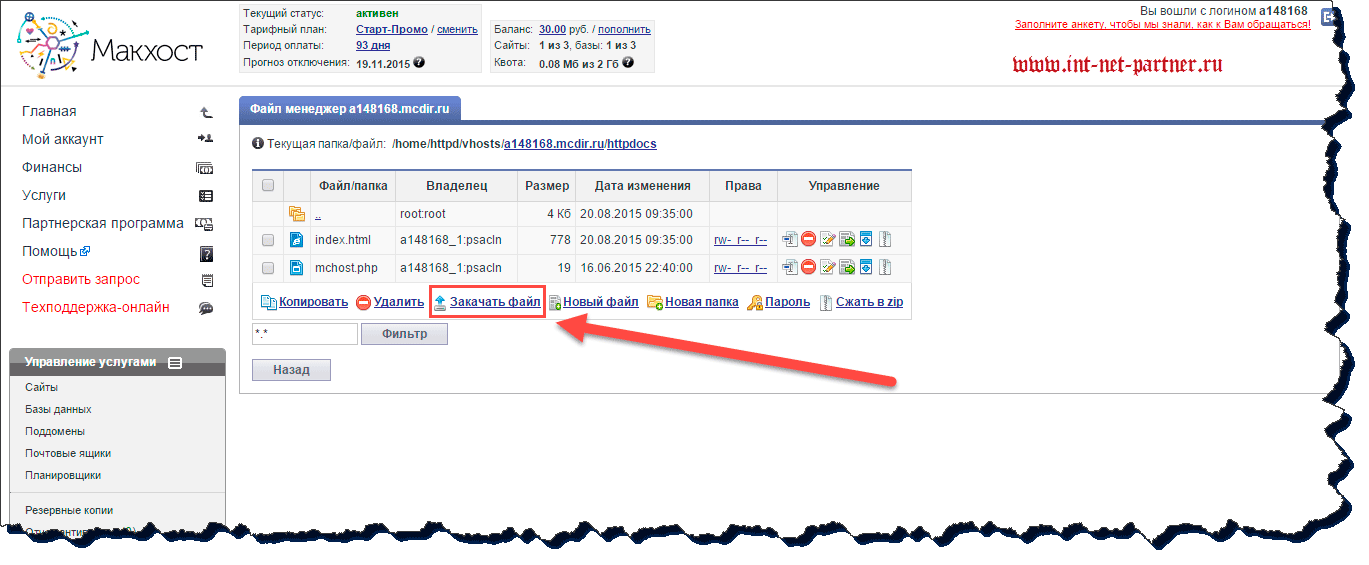Open the parent folder via folder icon
Image resolution: width=1369 pixels, height=565 pixels.
click(297, 214)
